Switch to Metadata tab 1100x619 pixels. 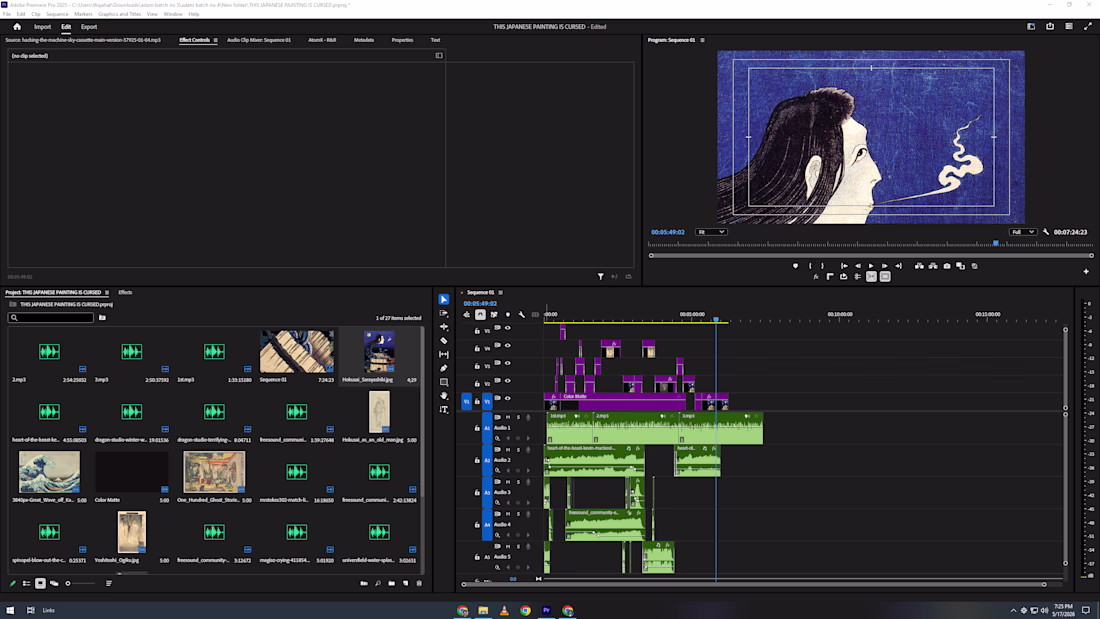pos(363,40)
